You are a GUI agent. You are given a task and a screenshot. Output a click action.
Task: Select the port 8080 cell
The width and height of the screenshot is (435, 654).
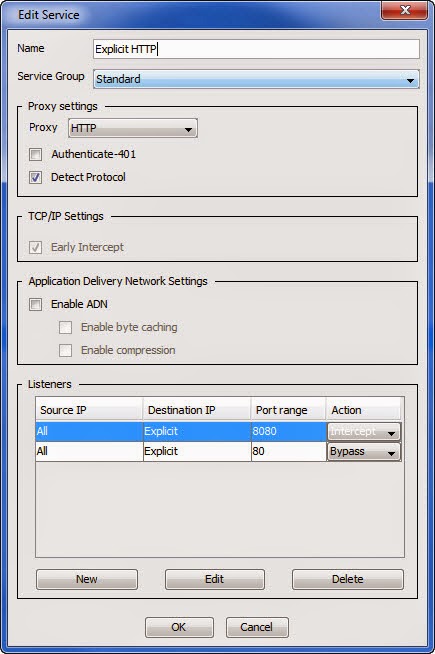tap(289, 431)
